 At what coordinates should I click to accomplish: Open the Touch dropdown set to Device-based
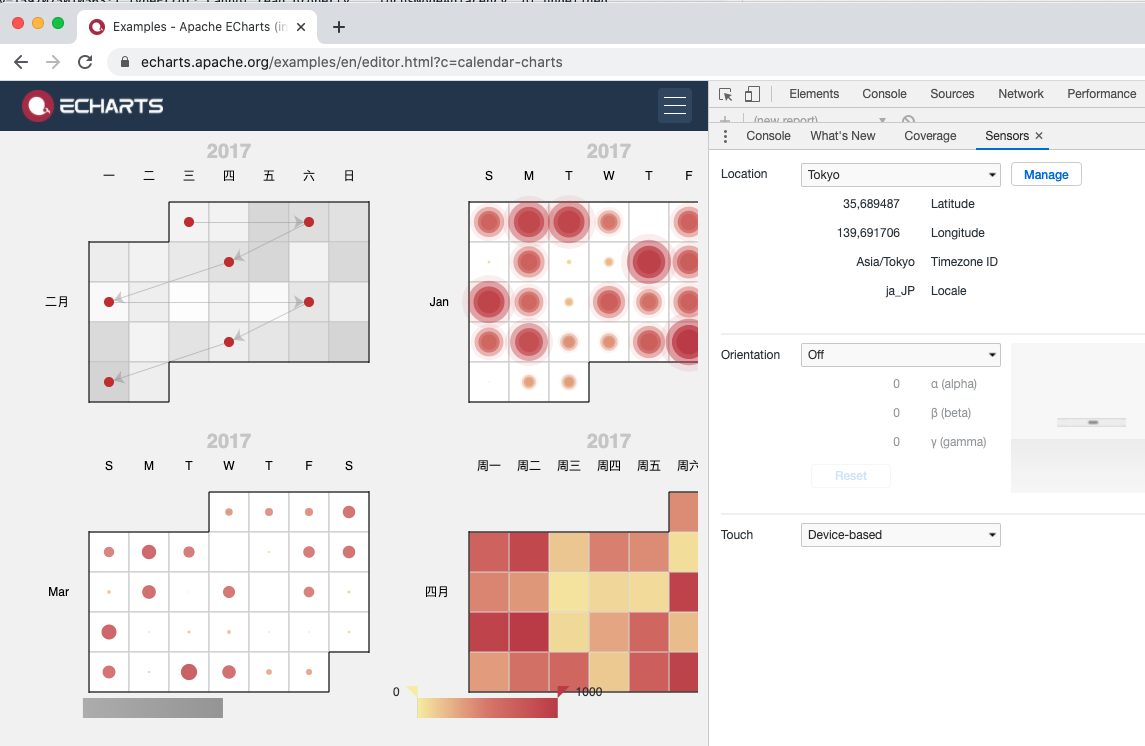[x=900, y=535]
